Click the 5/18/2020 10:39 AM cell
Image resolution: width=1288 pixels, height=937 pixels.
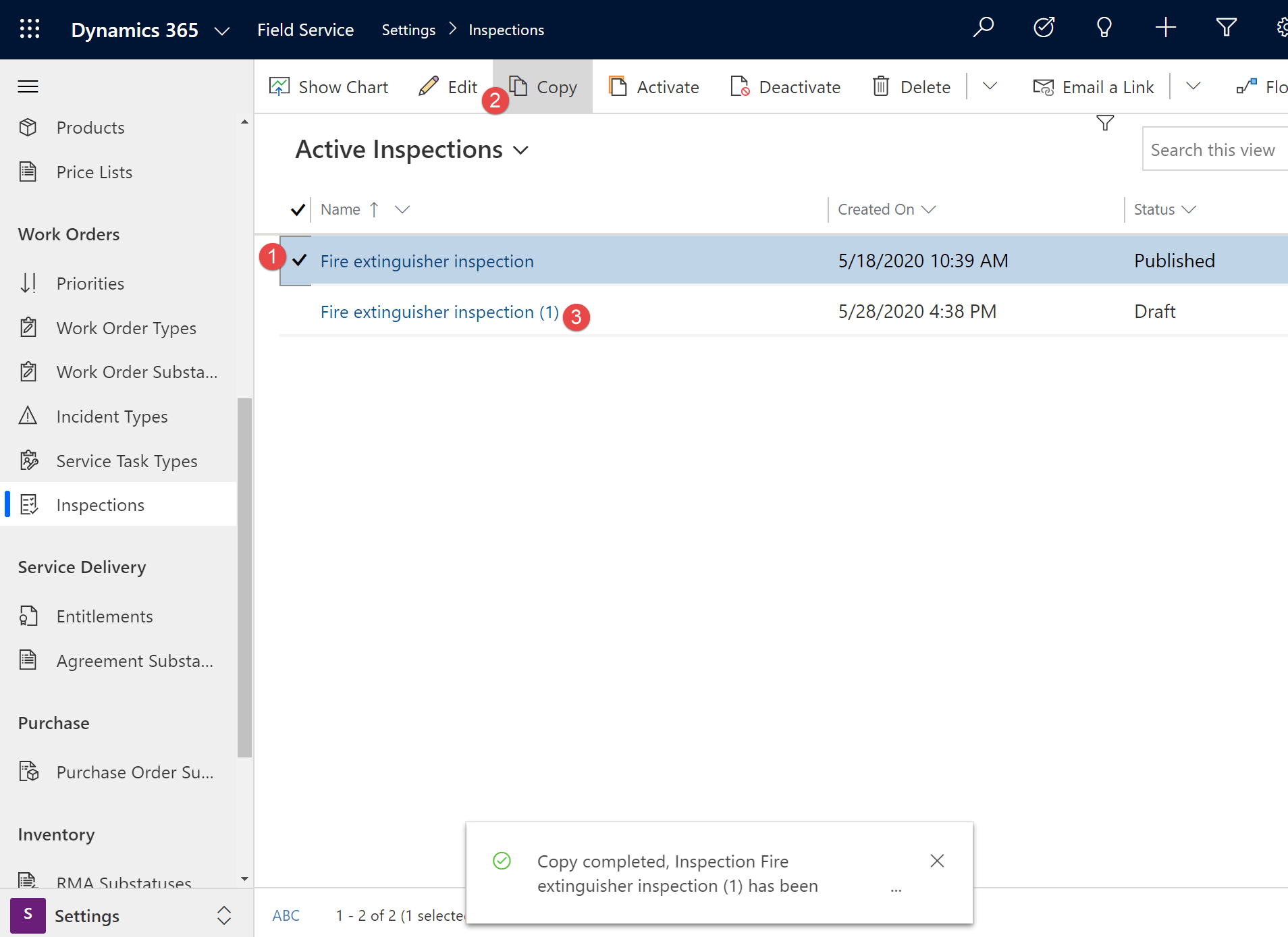pyautogui.click(x=923, y=261)
